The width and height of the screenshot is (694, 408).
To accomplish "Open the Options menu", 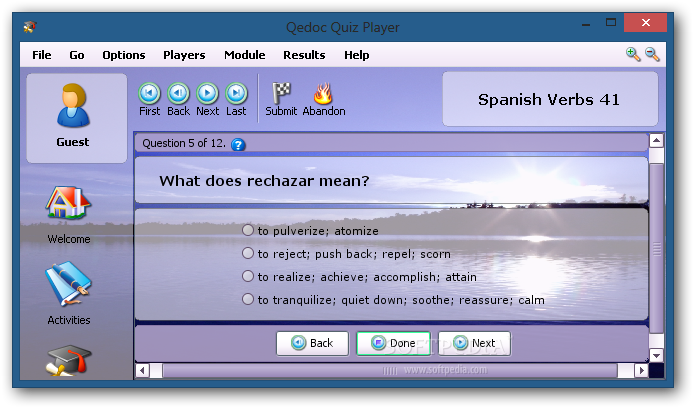I will [x=124, y=55].
